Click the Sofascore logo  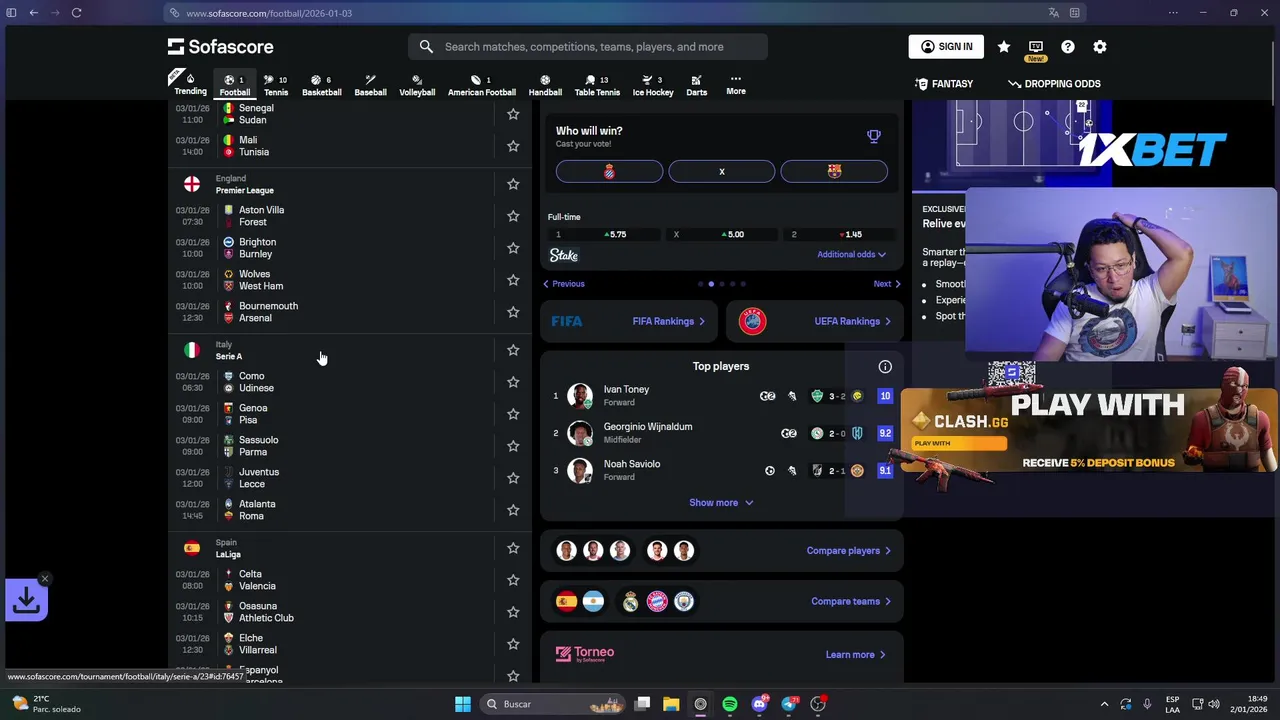point(220,47)
